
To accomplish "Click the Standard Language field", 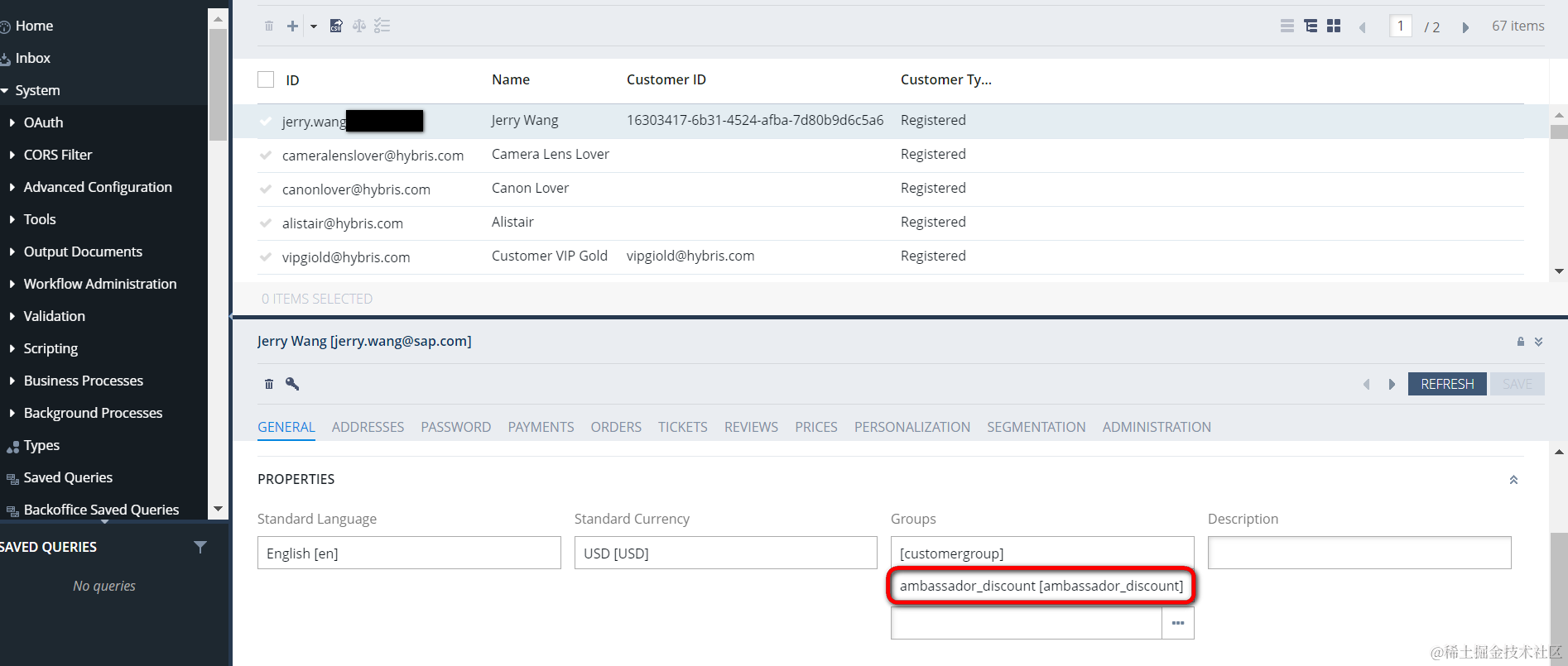I will tap(409, 553).
